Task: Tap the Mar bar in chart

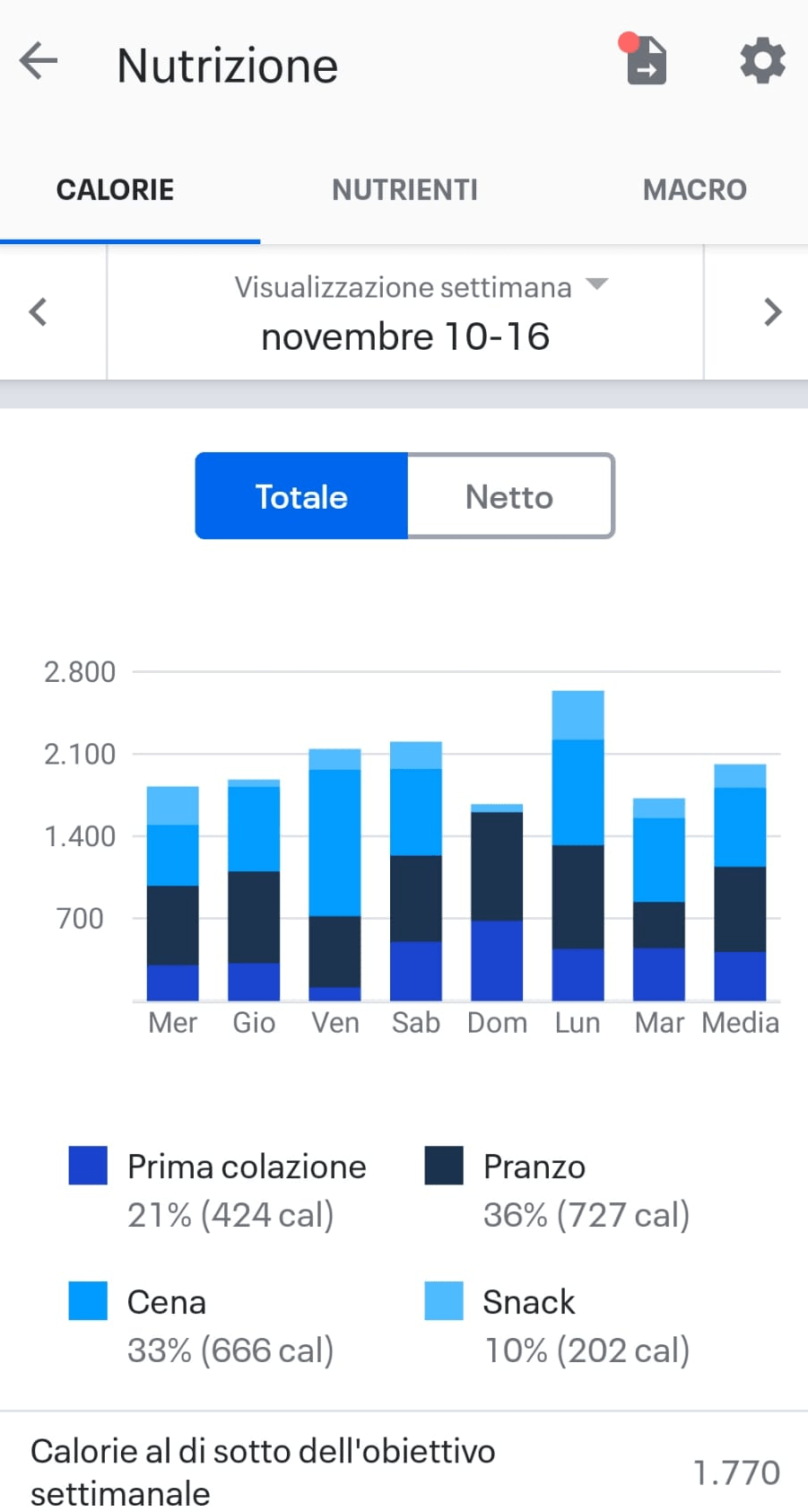Action: point(659,899)
